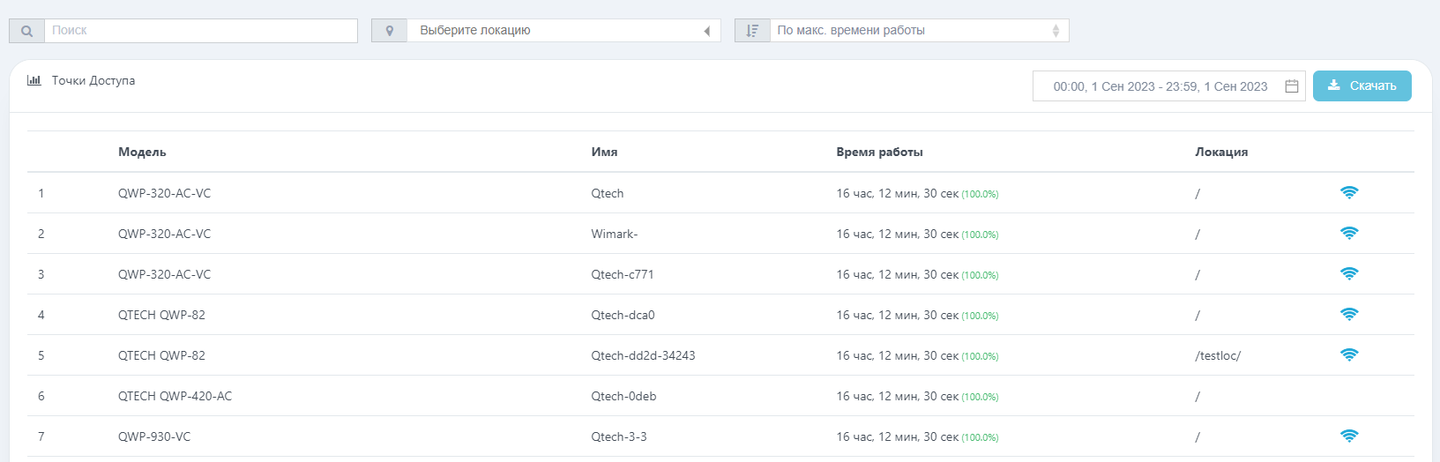Viewport: 1440px width, 462px height.
Task: Open the Выберите локацию dropdown
Action: tap(563, 31)
